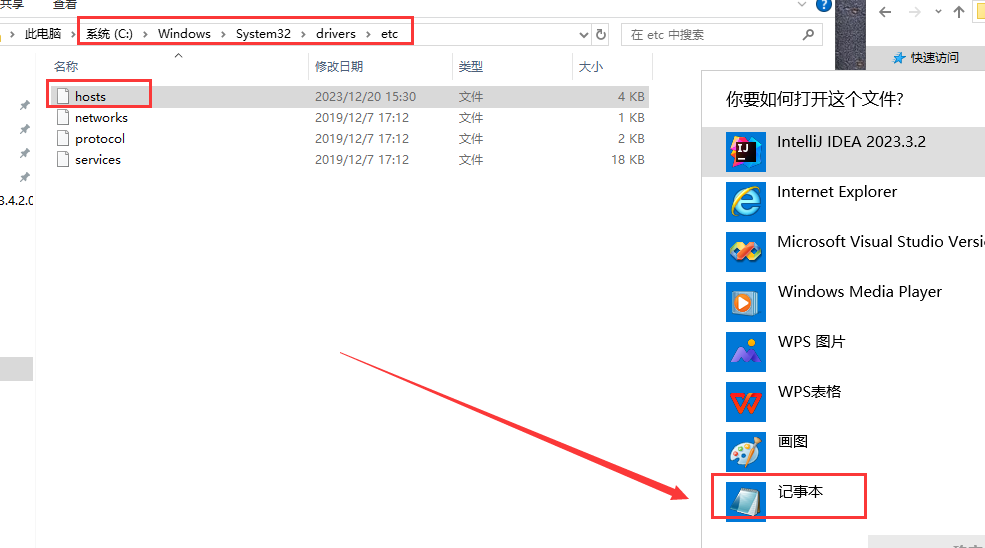Screen dimensions: 985x548
Task: Choose IntelliJ IDEA 2023.3.2 to open file
Action: pos(844,151)
